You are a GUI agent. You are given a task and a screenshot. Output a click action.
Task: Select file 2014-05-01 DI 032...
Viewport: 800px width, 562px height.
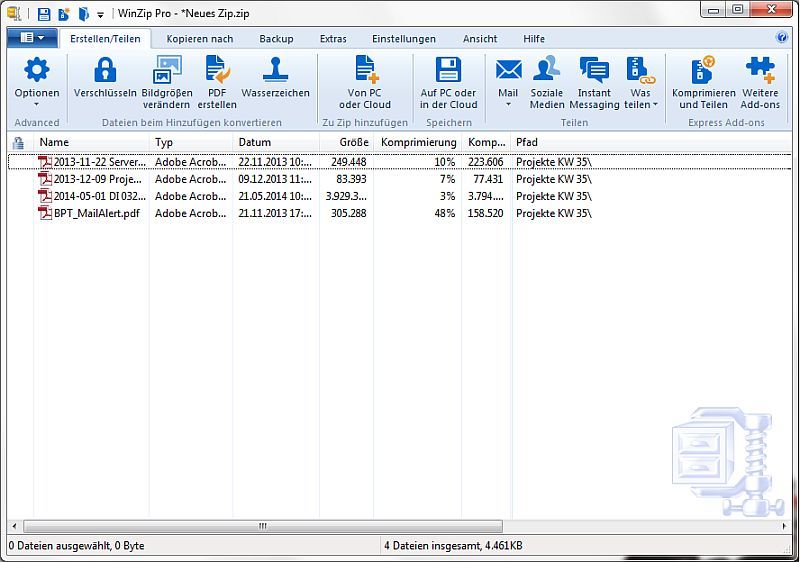pos(99,196)
